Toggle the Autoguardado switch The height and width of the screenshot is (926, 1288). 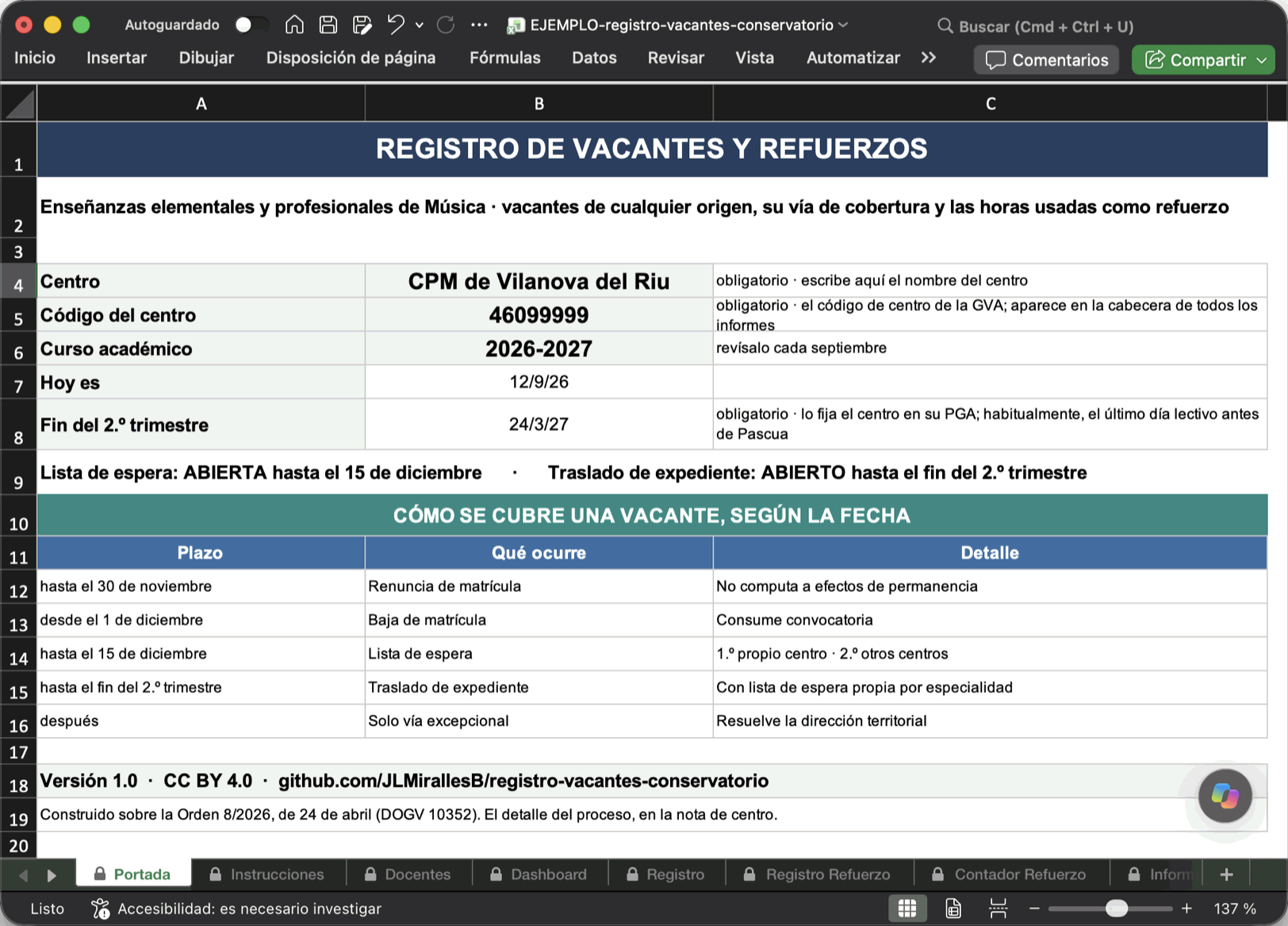251,25
